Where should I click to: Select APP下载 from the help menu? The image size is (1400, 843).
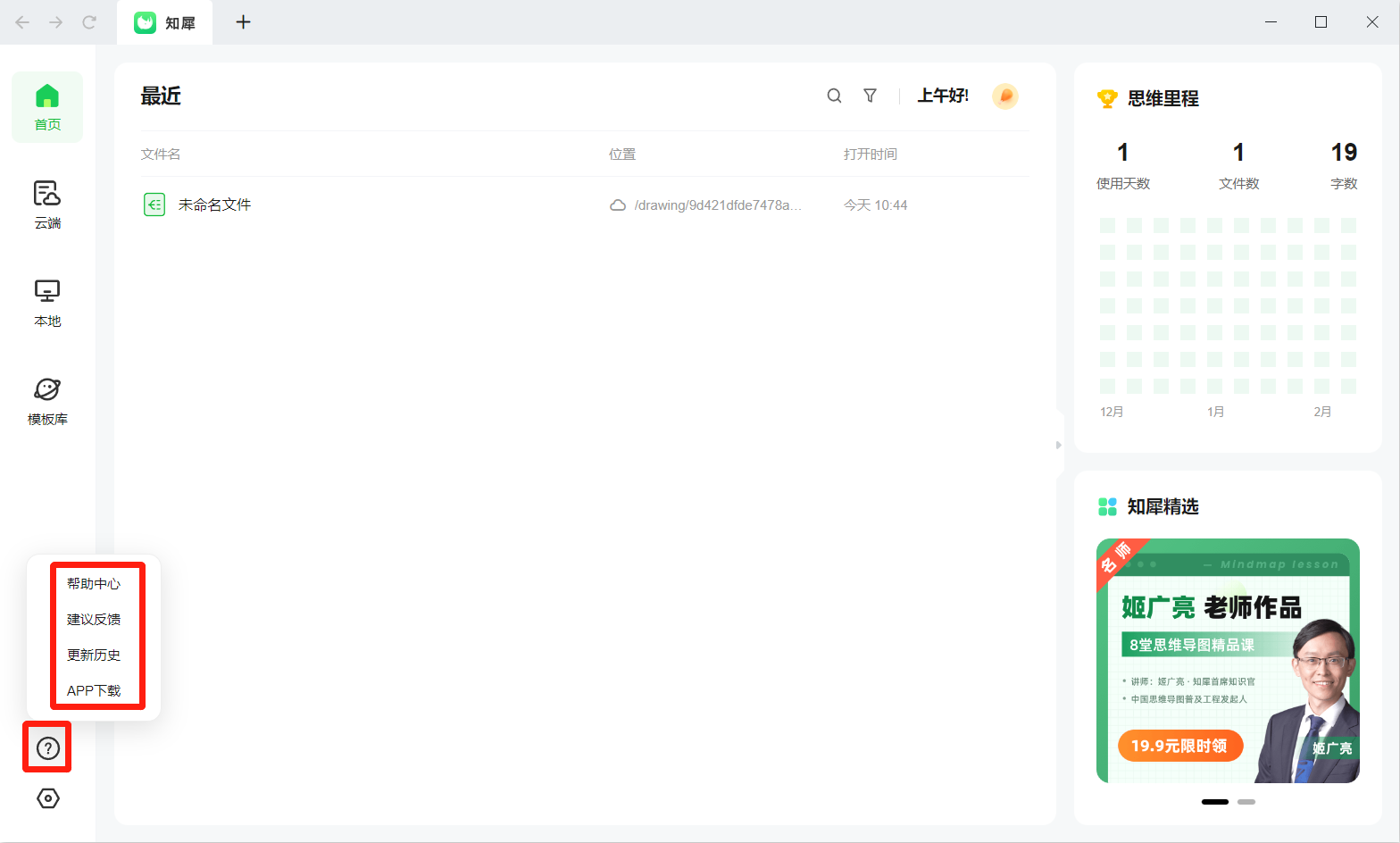94,690
